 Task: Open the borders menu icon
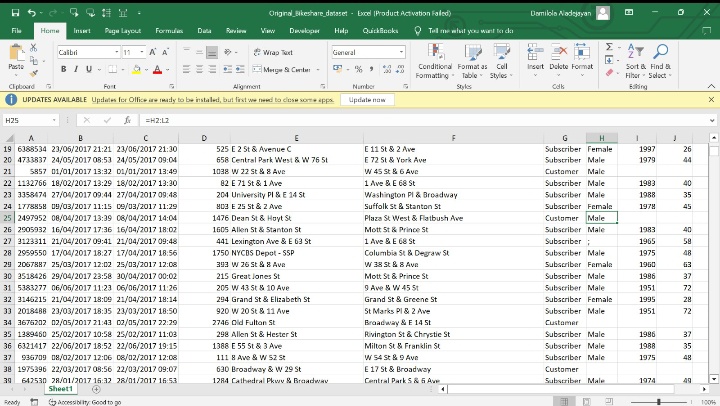[x=112, y=69]
